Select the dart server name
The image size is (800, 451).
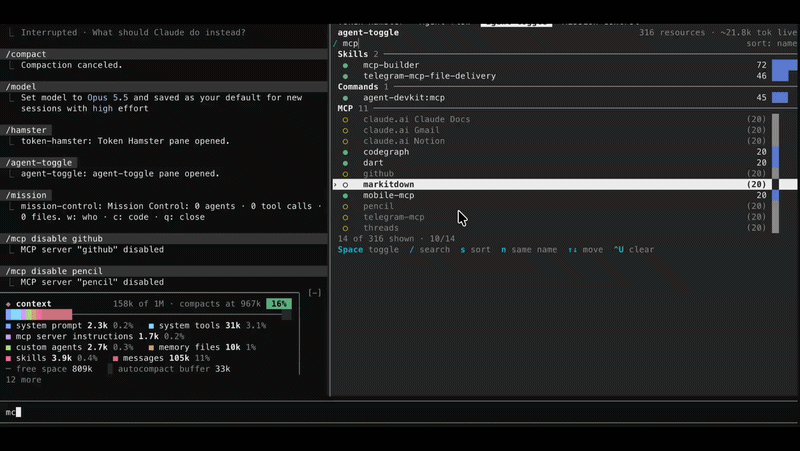[373, 163]
